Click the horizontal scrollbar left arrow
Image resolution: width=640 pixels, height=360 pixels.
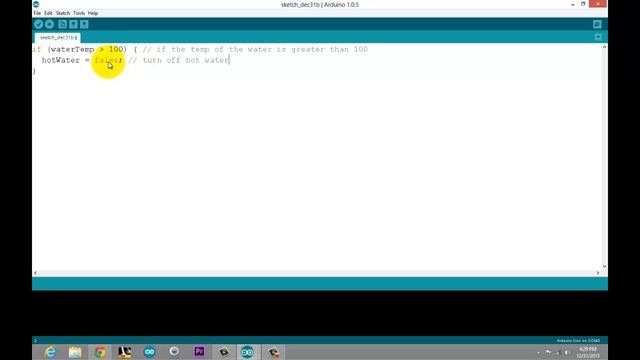(x=36, y=273)
